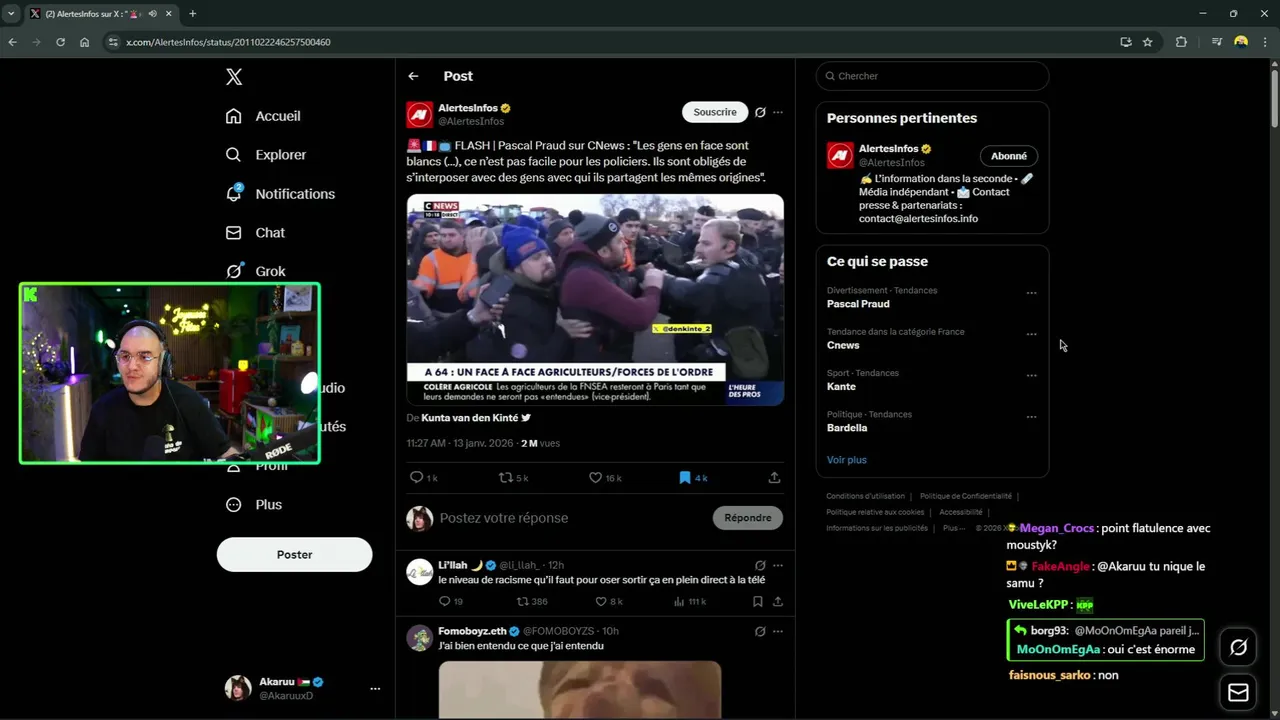Click the Poster button
Viewport: 1280px width, 720px height.
pos(294,554)
